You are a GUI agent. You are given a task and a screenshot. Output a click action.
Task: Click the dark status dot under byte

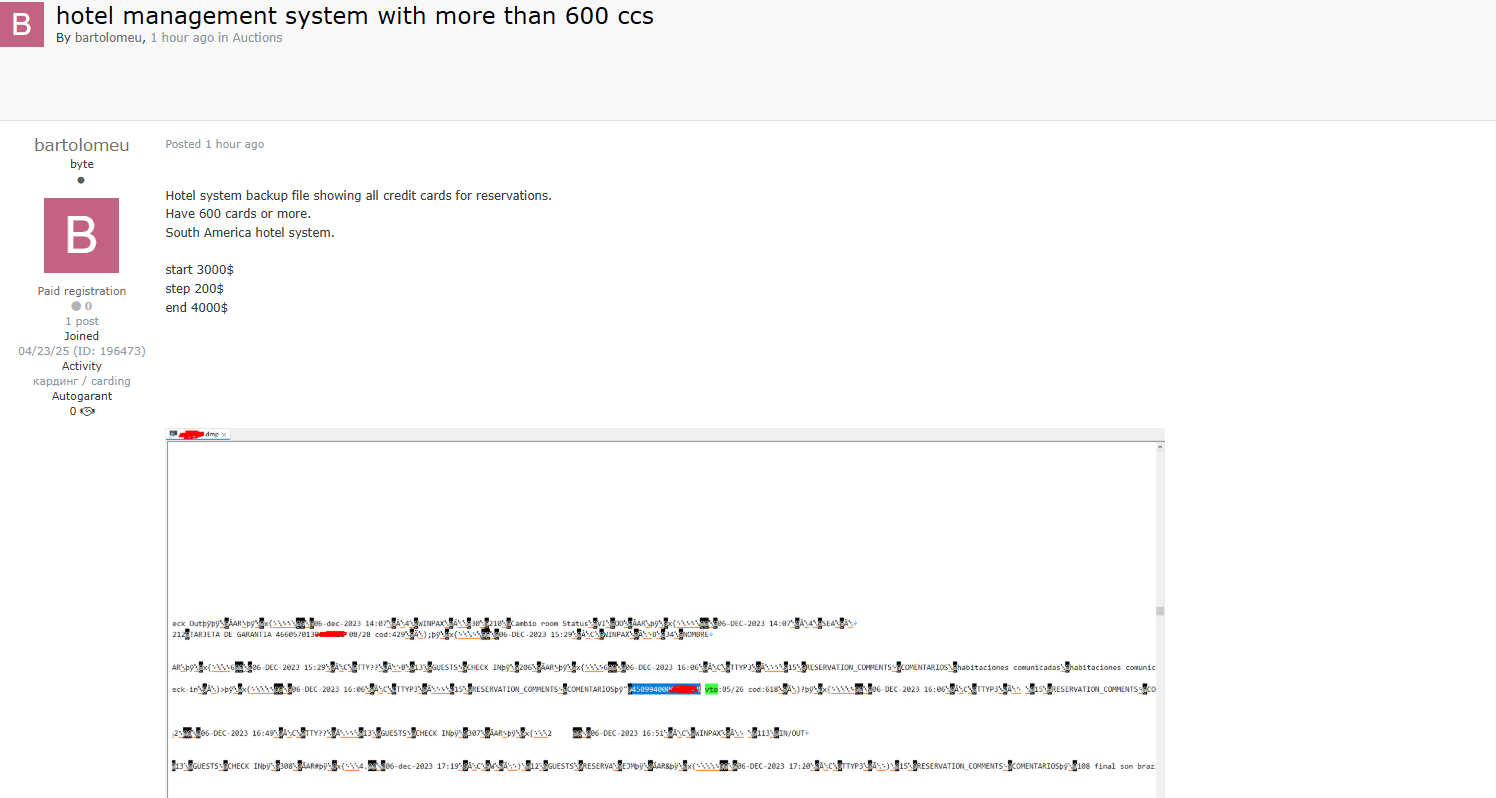click(81, 180)
